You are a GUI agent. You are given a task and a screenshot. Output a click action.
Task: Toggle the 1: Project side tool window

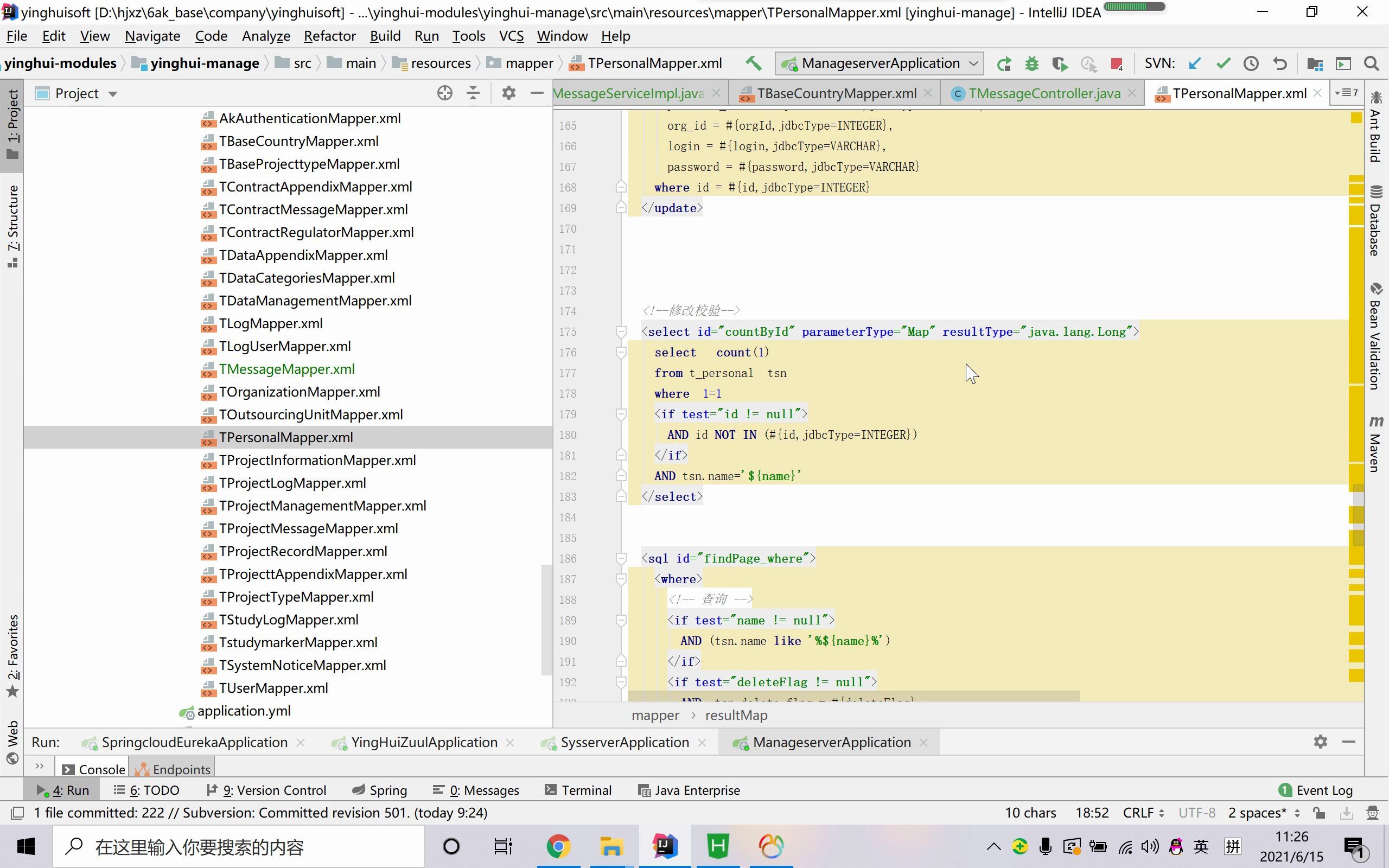(12, 125)
